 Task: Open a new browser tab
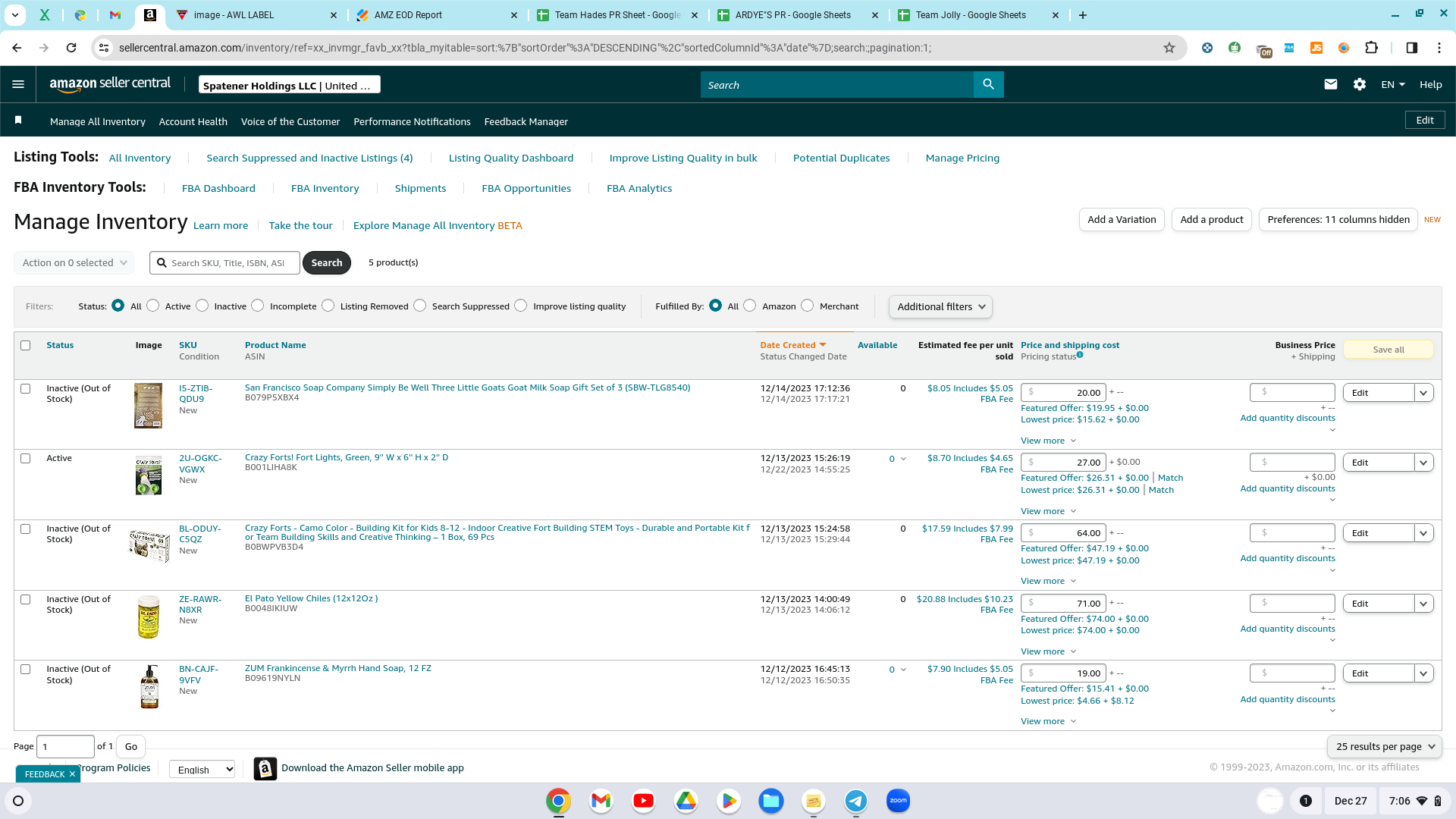[1083, 15]
